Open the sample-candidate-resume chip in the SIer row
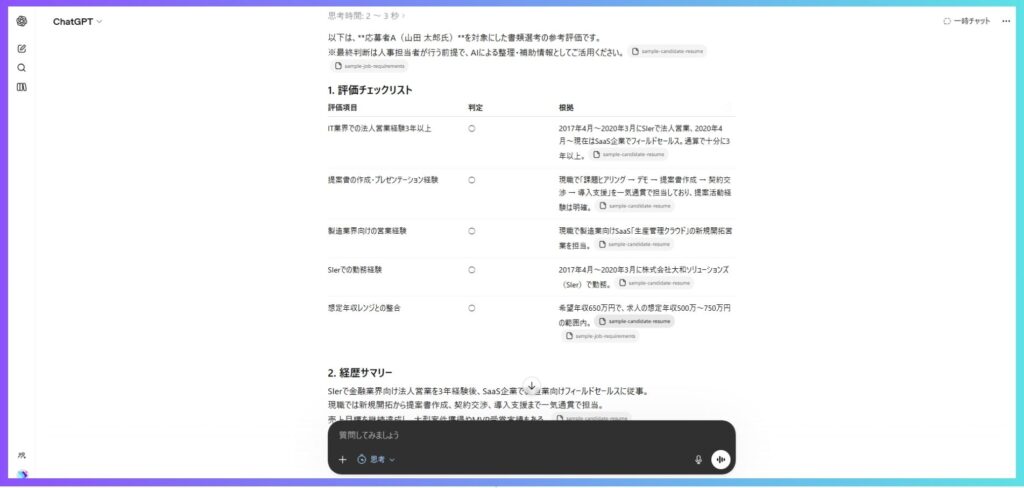This screenshot has width=1024, height=488. click(655, 283)
